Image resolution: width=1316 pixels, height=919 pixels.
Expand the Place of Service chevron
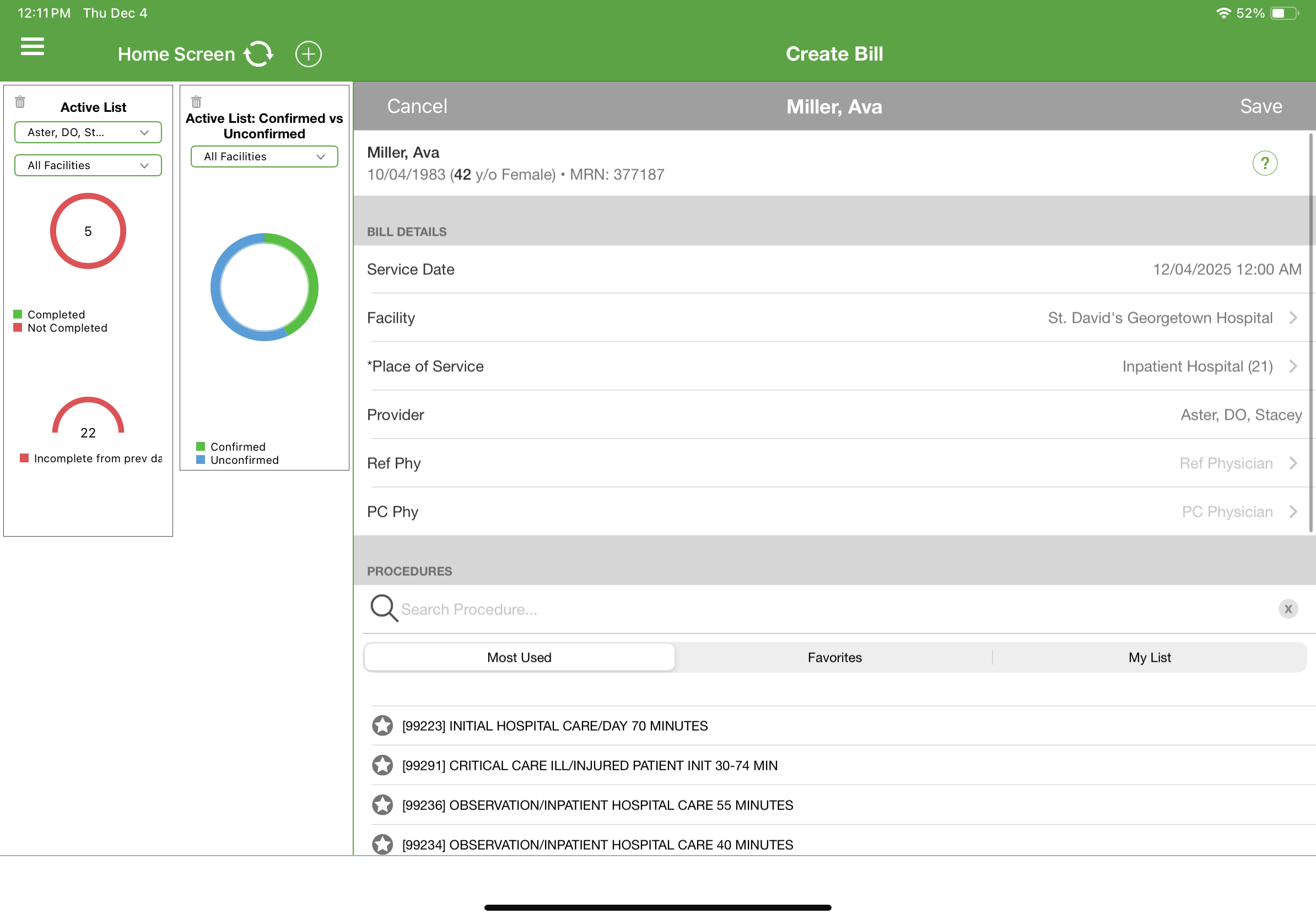pyautogui.click(x=1293, y=366)
